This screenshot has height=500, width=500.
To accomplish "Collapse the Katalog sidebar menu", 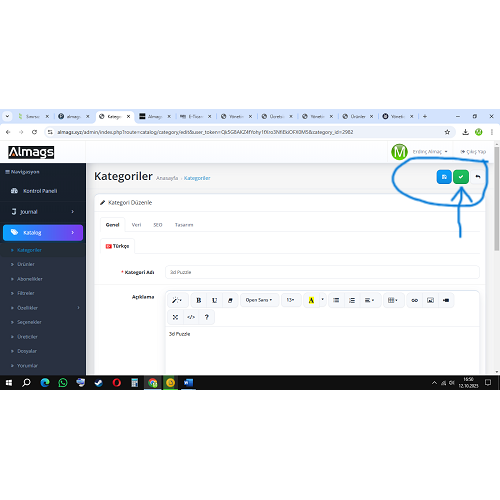I will (x=43, y=232).
